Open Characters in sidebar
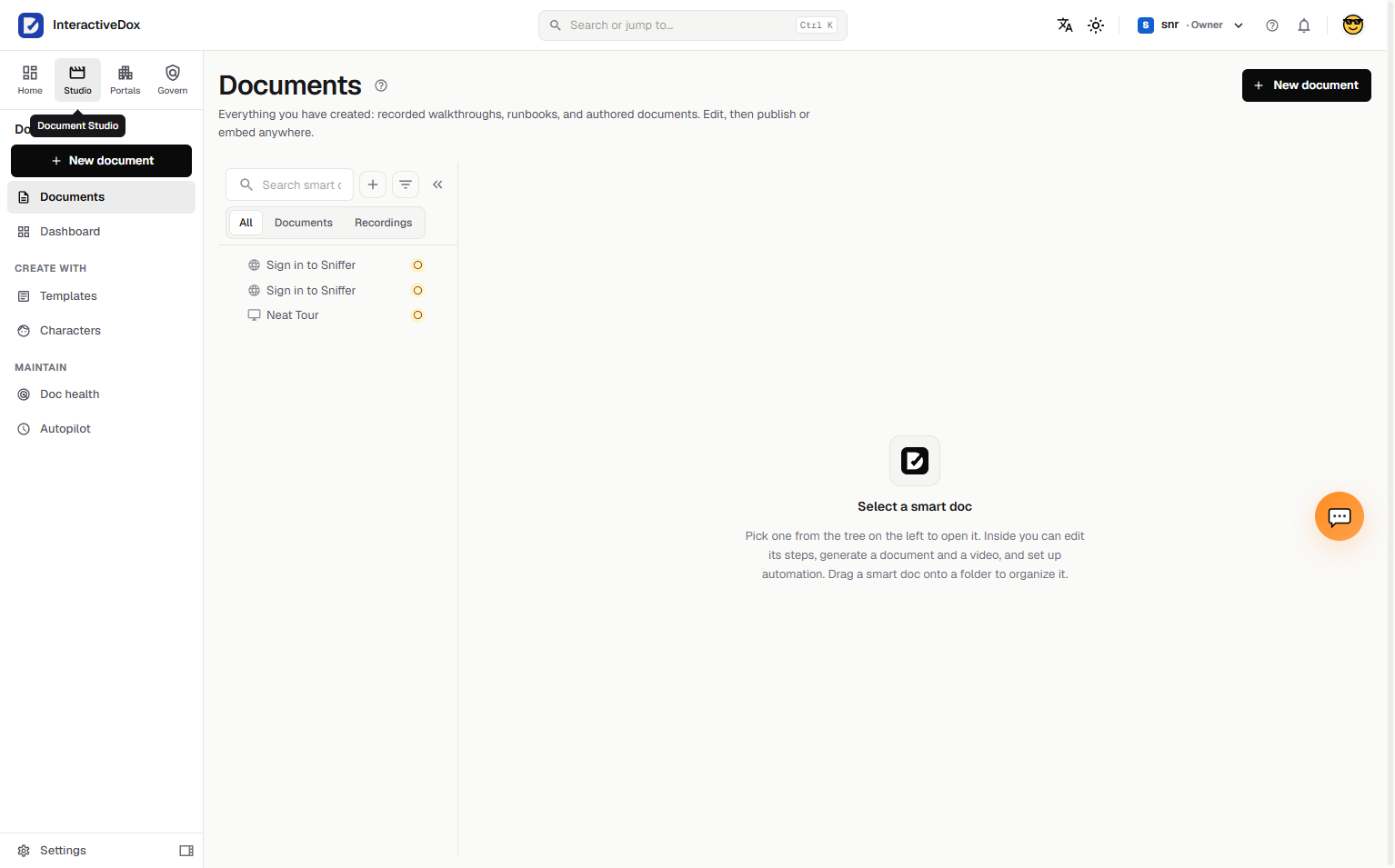The height and width of the screenshot is (868, 1395). (x=101, y=331)
